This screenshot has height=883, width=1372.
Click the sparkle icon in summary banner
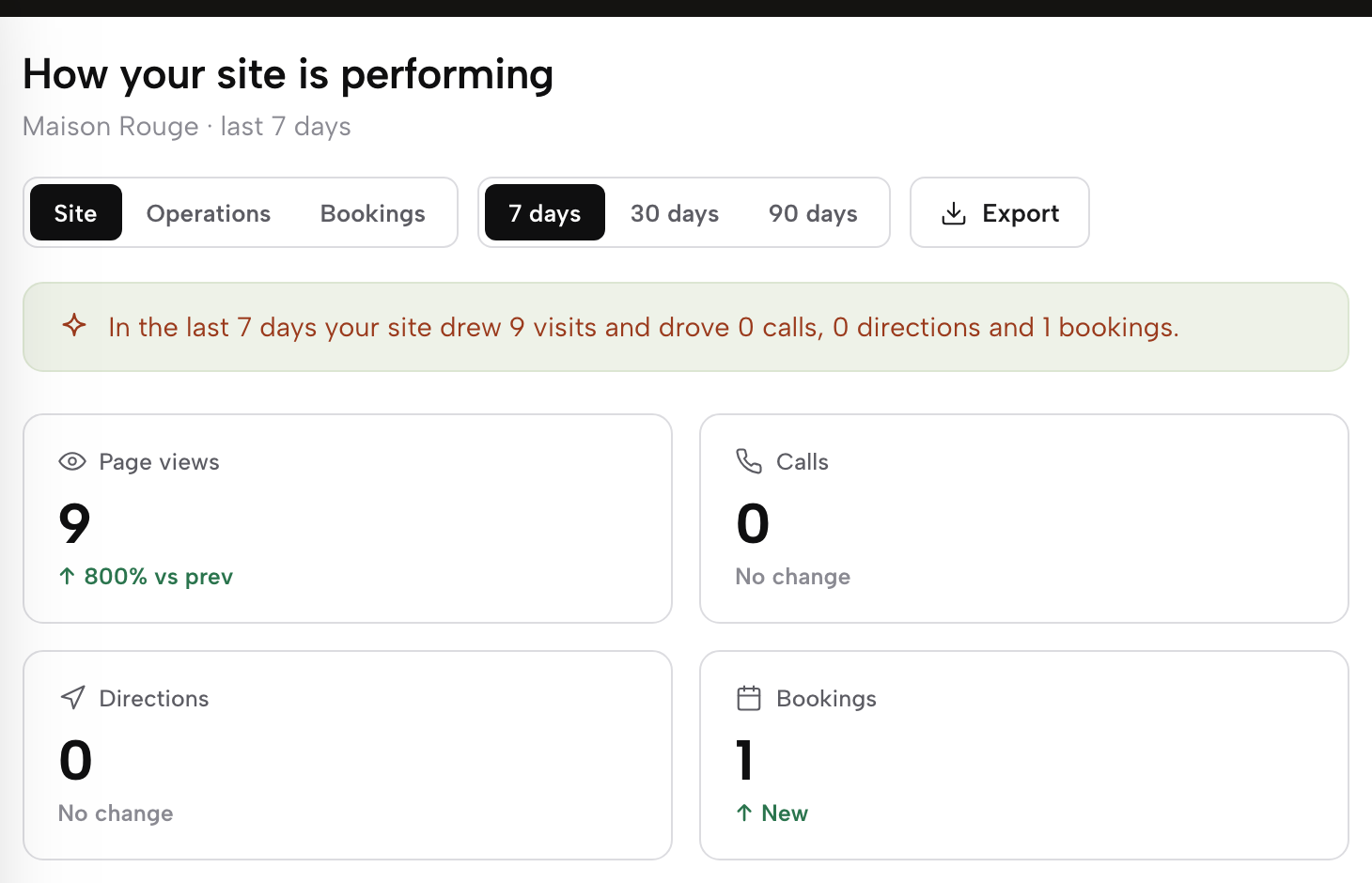click(x=74, y=326)
